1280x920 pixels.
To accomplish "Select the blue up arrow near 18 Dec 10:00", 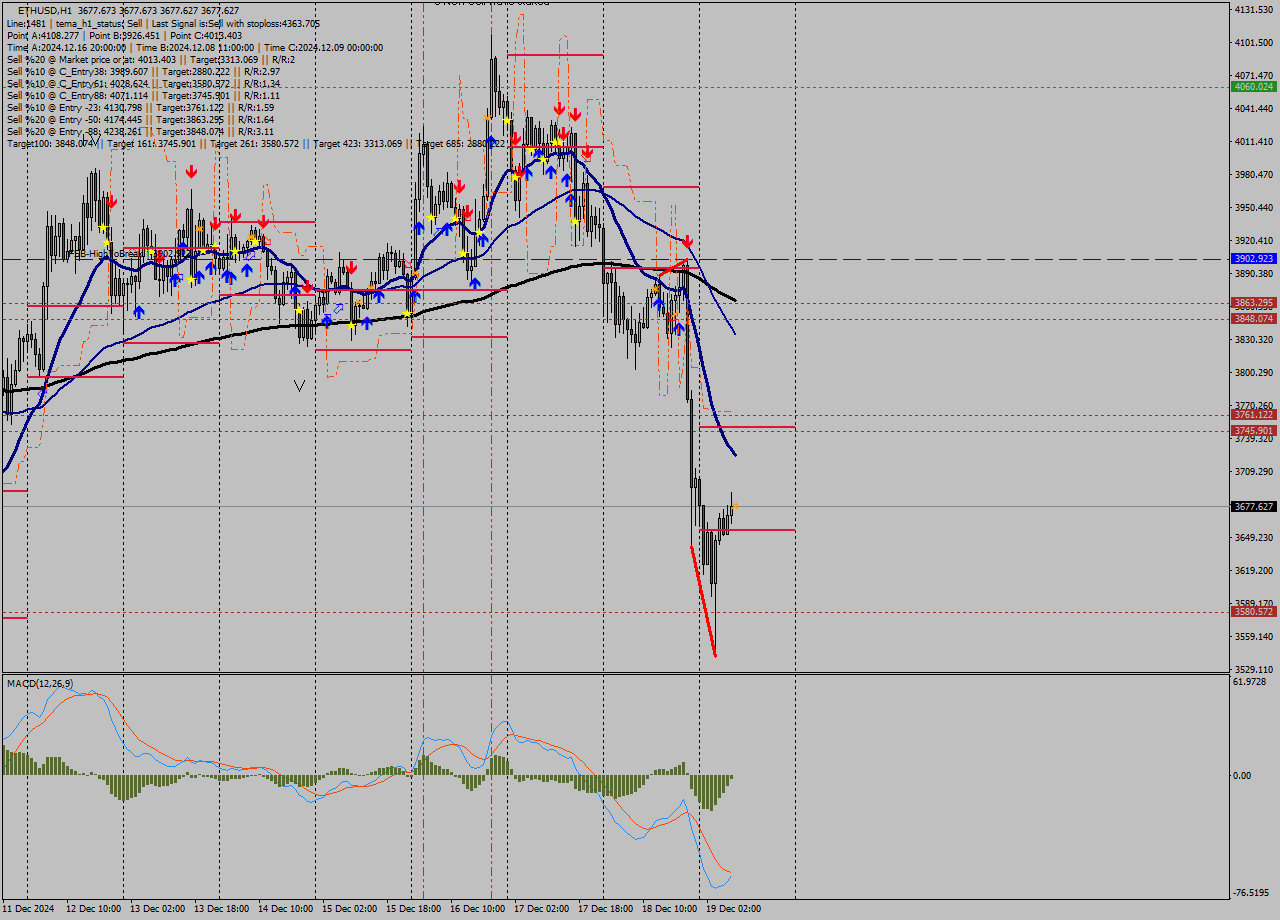I will (x=659, y=302).
